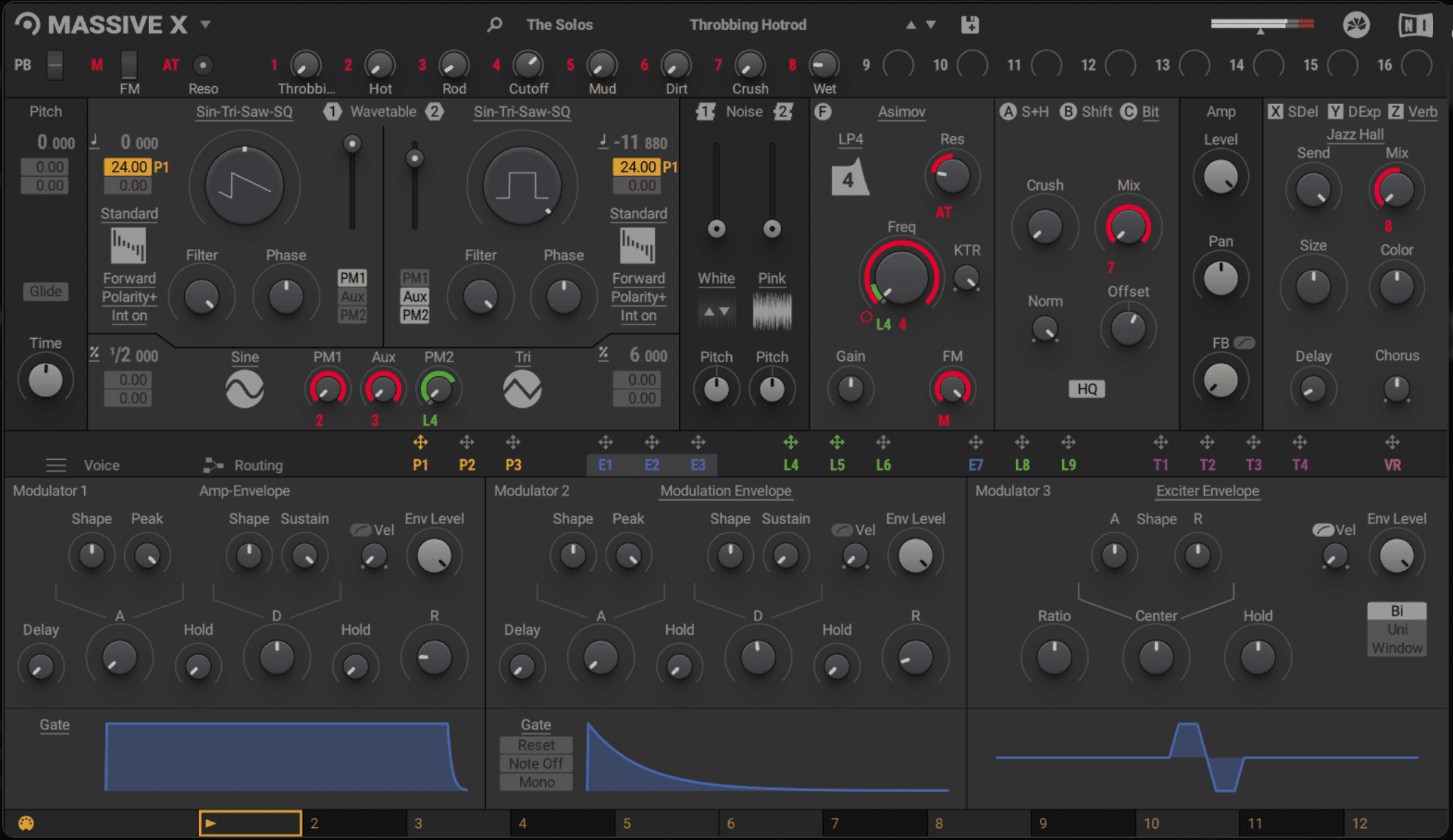Save the preset with the disk icon
1453x840 pixels.
pos(970,24)
